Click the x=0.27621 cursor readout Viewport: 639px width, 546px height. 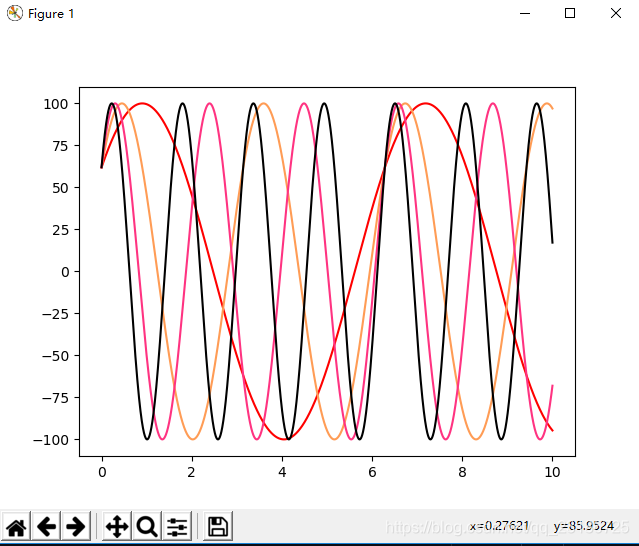[499, 526]
